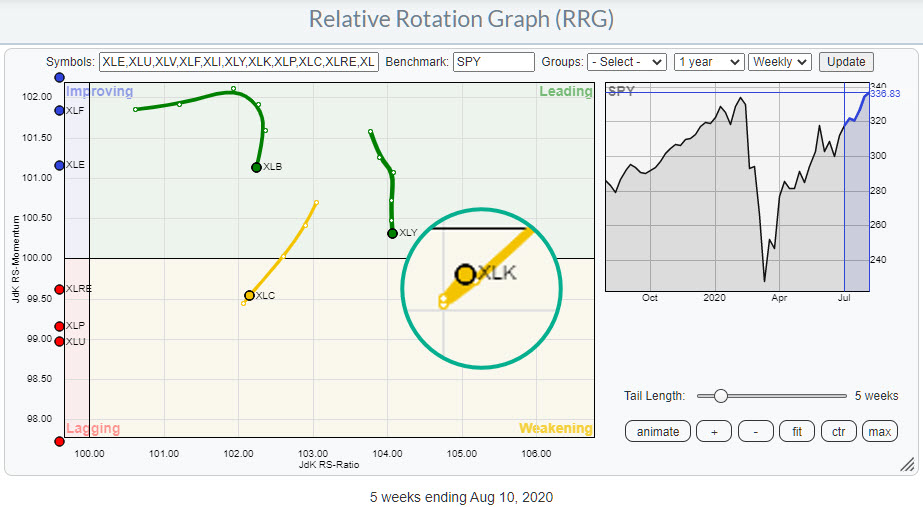Select the XLY green data point

tap(392, 233)
